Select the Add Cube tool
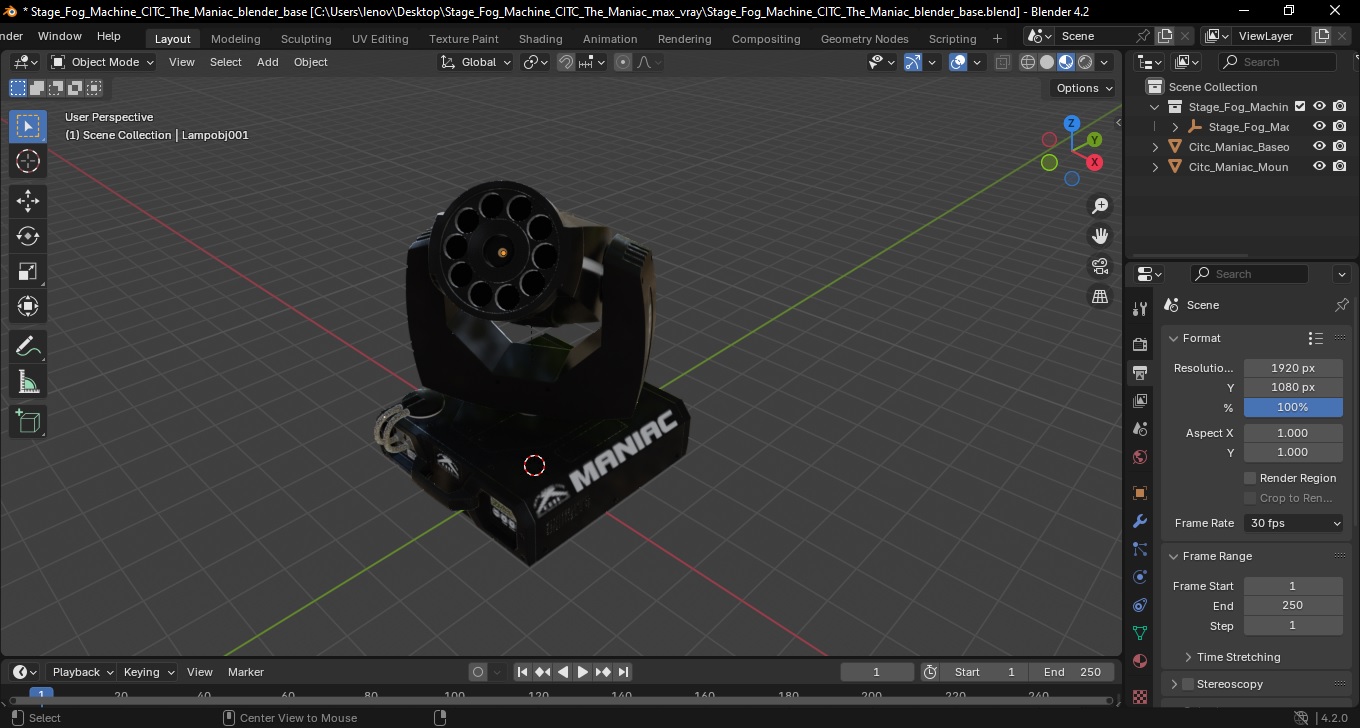Viewport: 1360px width, 728px height. 28,422
